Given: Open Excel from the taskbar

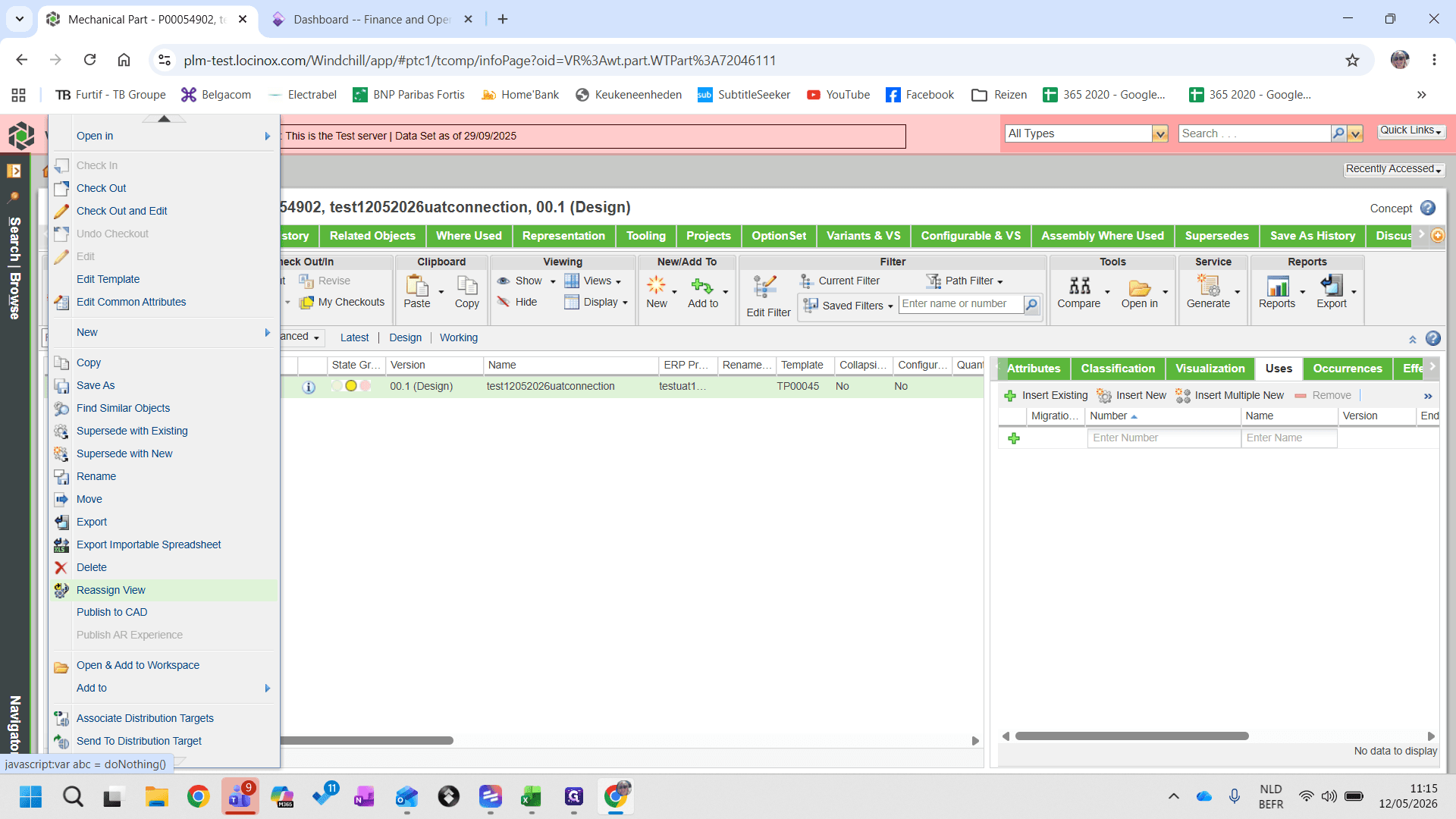Looking at the screenshot, I should tap(531, 796).
